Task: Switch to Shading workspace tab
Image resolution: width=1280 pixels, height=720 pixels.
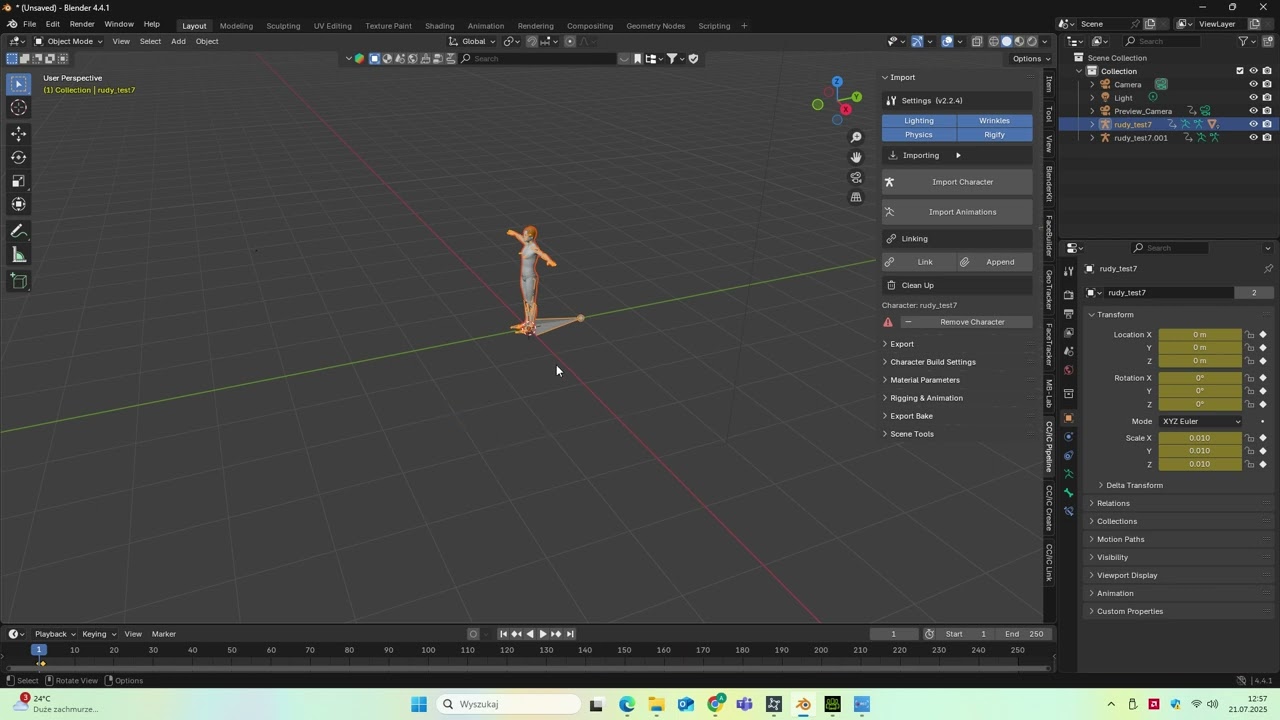Action: point(439,25)
